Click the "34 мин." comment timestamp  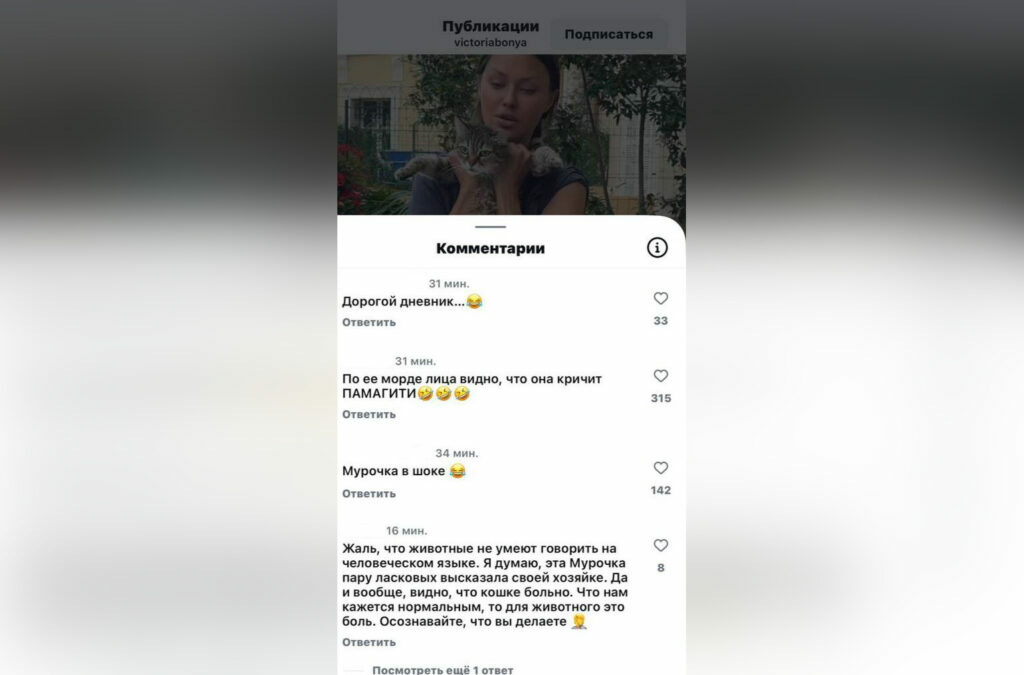click(x=456, y=453)
